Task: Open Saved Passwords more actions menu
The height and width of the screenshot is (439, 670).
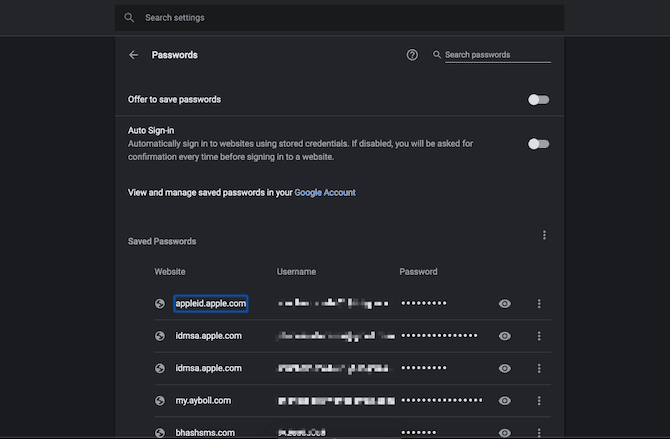Action: (x=544, y=236)
